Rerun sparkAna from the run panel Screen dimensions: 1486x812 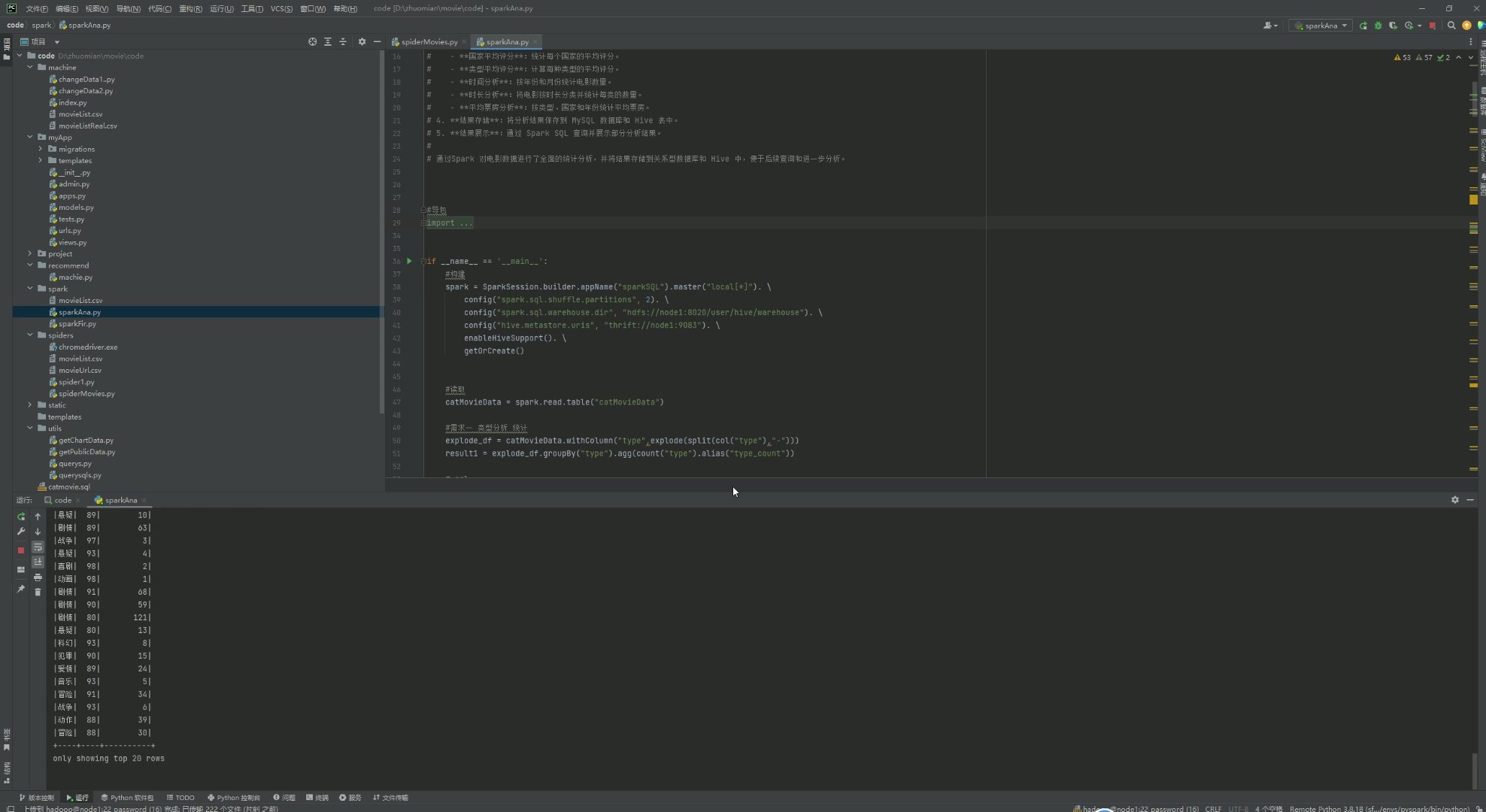pos(21,517)
